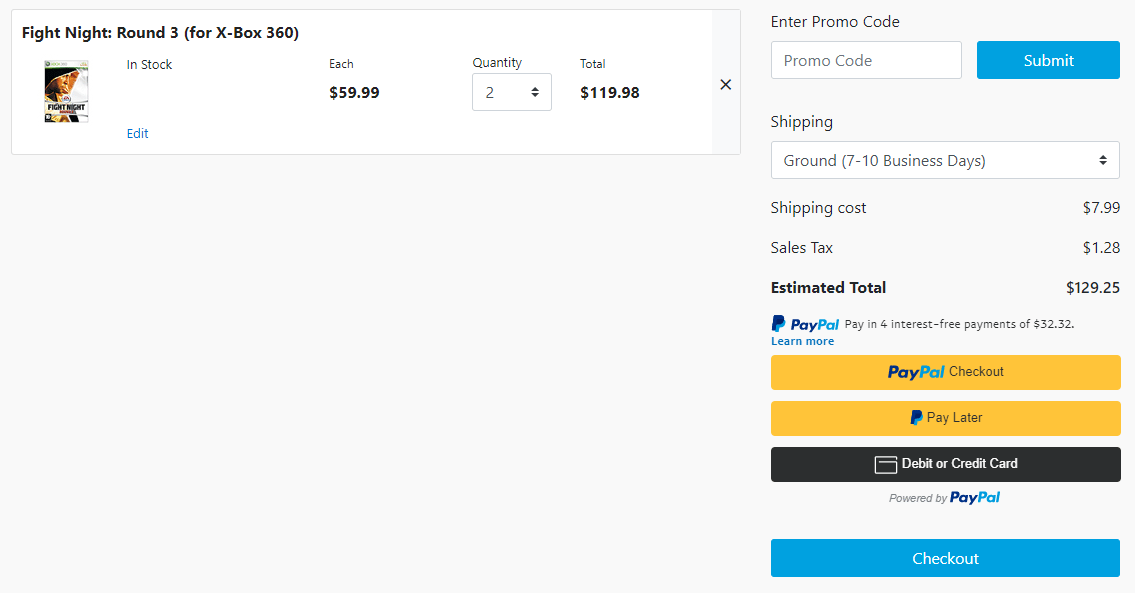
Task: Click the Fight Night game cover thumbnail
Action: [66, 92]
